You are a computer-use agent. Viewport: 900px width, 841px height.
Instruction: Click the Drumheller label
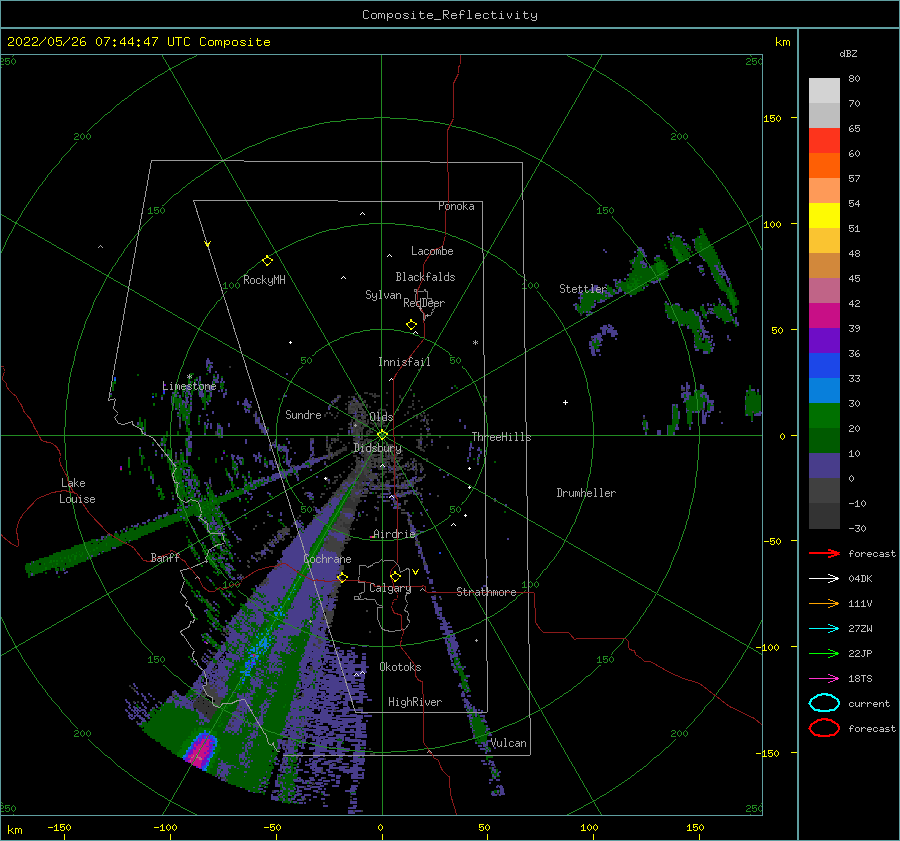[x=586, y=493]
